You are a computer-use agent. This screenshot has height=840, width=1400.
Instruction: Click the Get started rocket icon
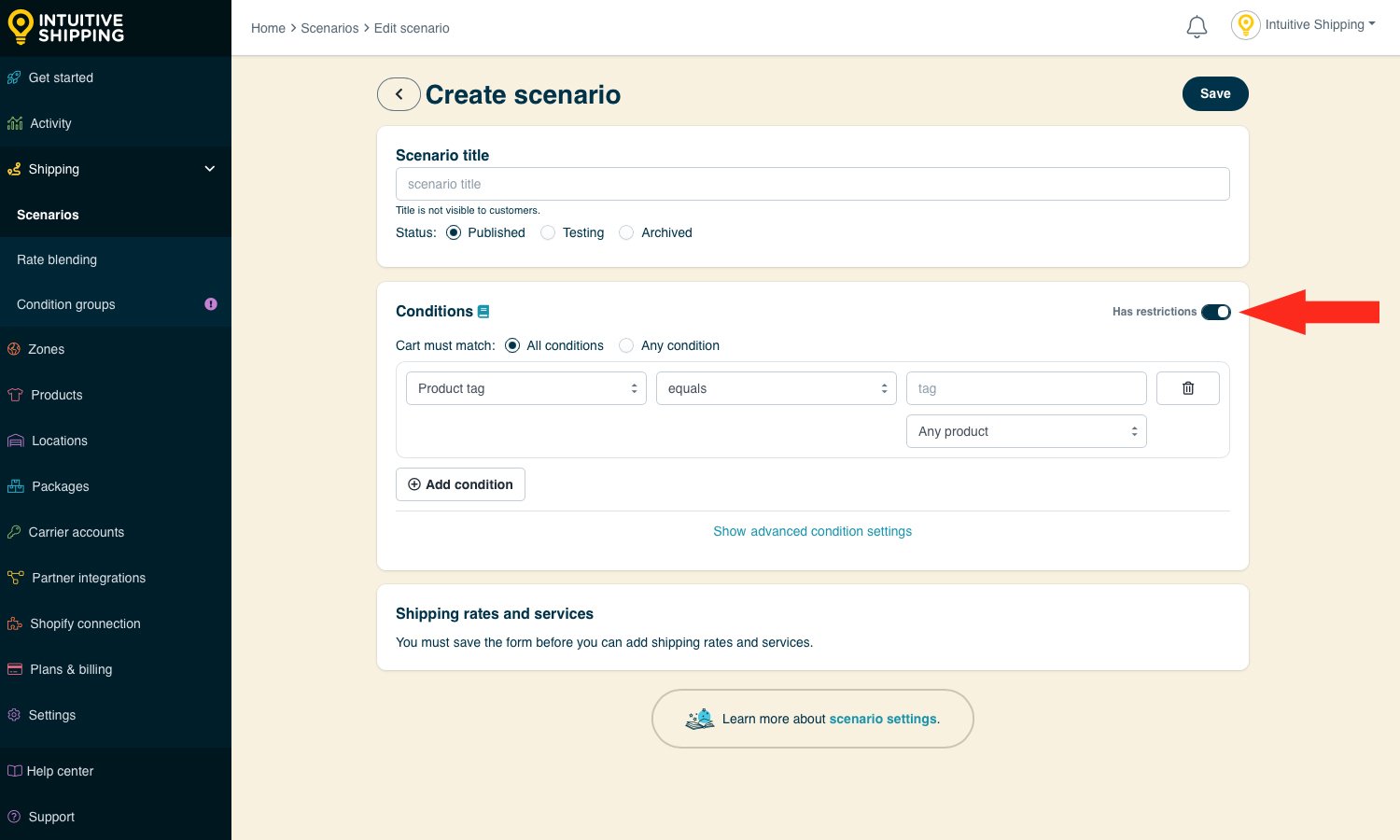pos(14,77)
